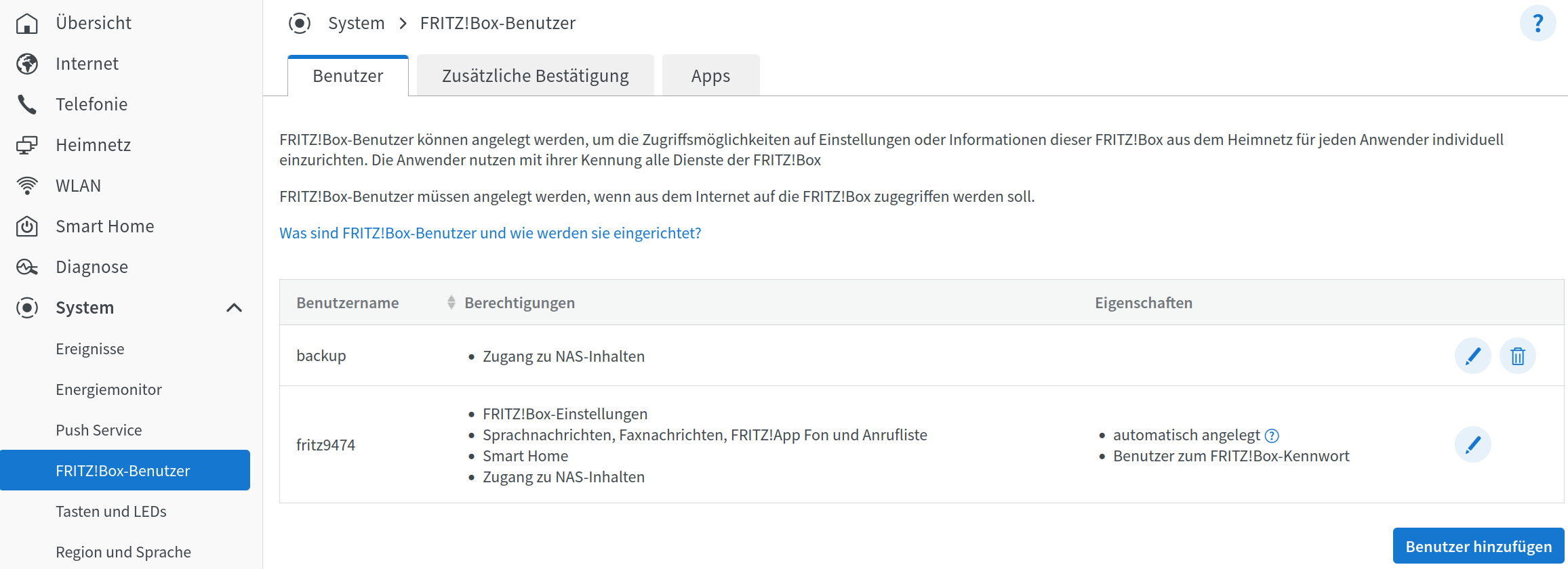The width and height of the screenshot is (1568, 569).
Task: Go to Ereignisse submenu
Action: (89, 349)
